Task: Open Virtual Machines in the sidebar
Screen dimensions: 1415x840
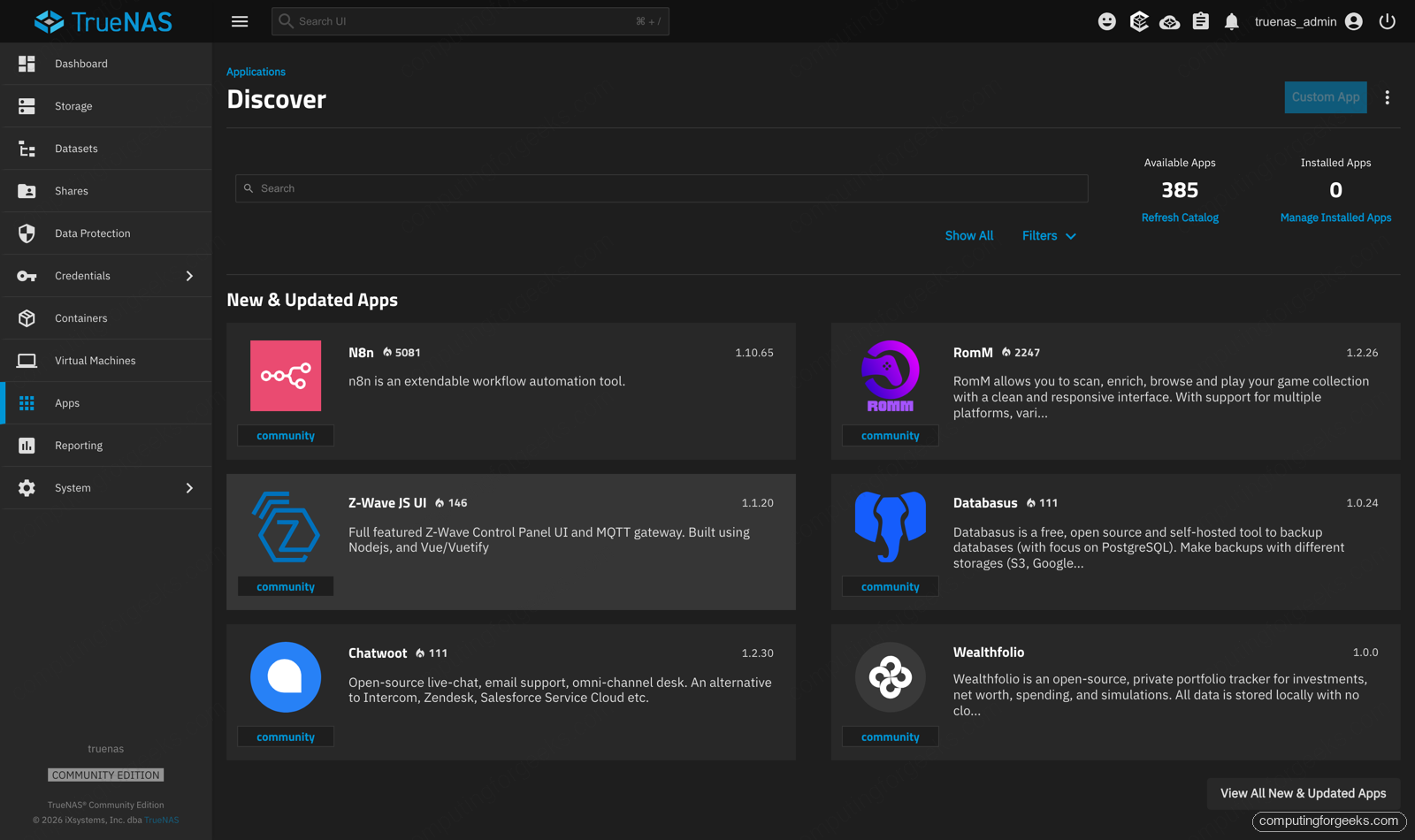Action: 106,361
